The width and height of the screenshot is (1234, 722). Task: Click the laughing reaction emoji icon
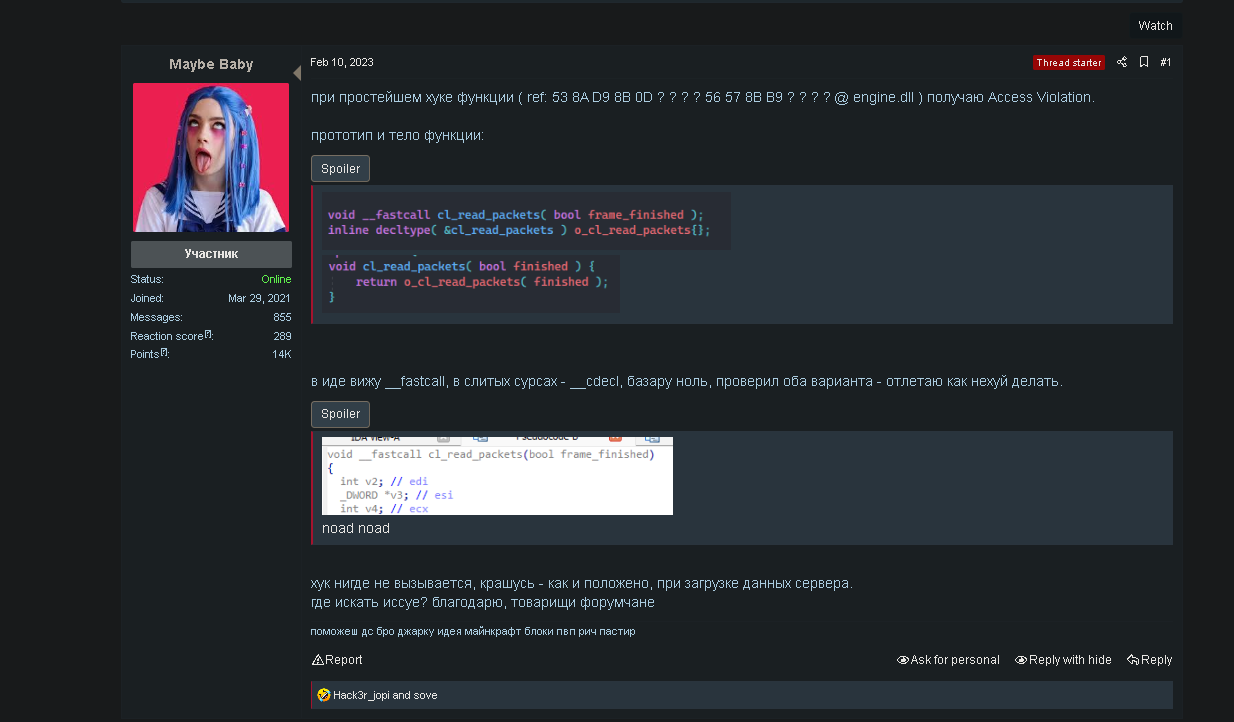pos(323,695)
